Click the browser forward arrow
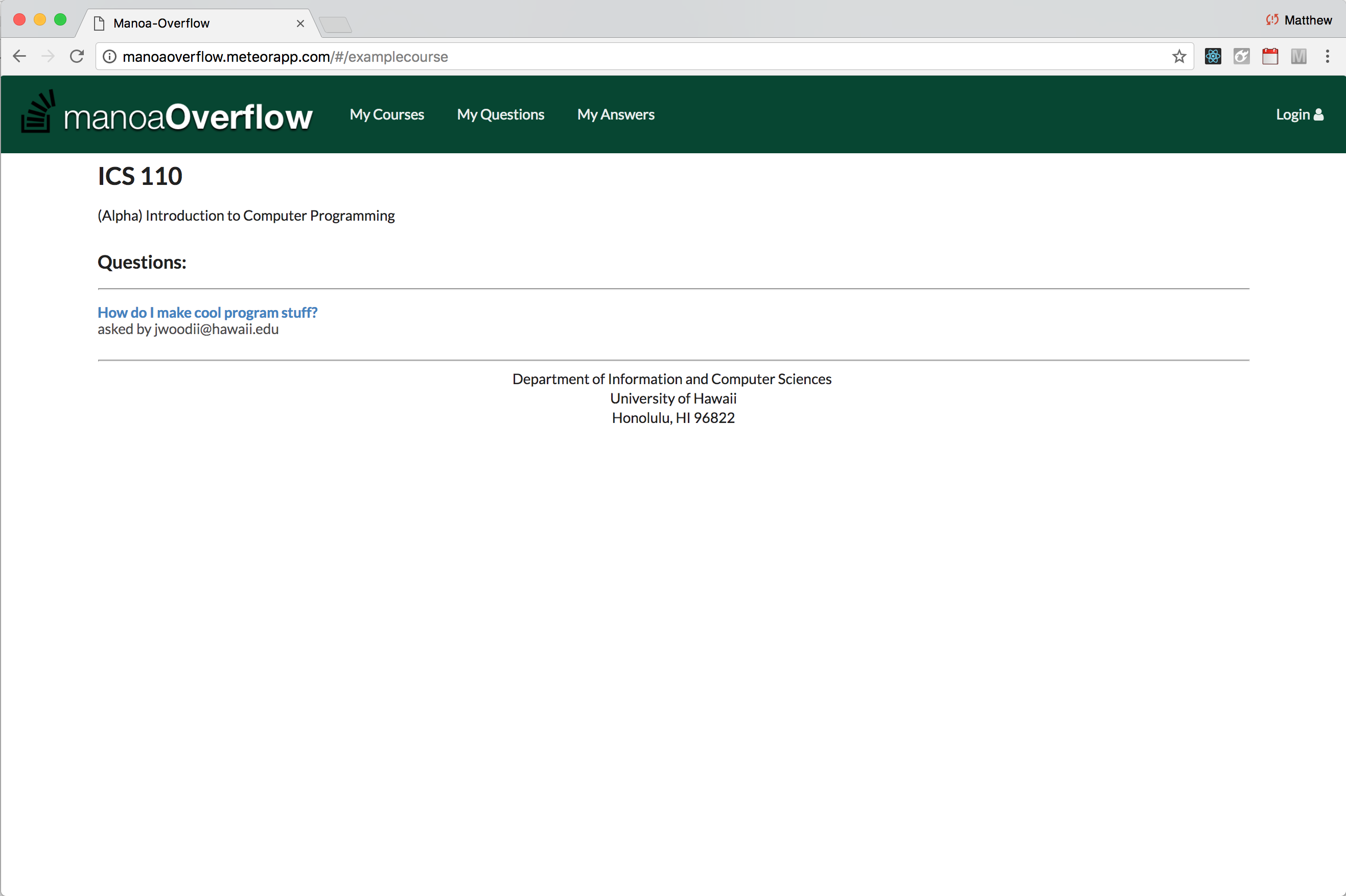 pyautogui.click(x=48, y=56)
